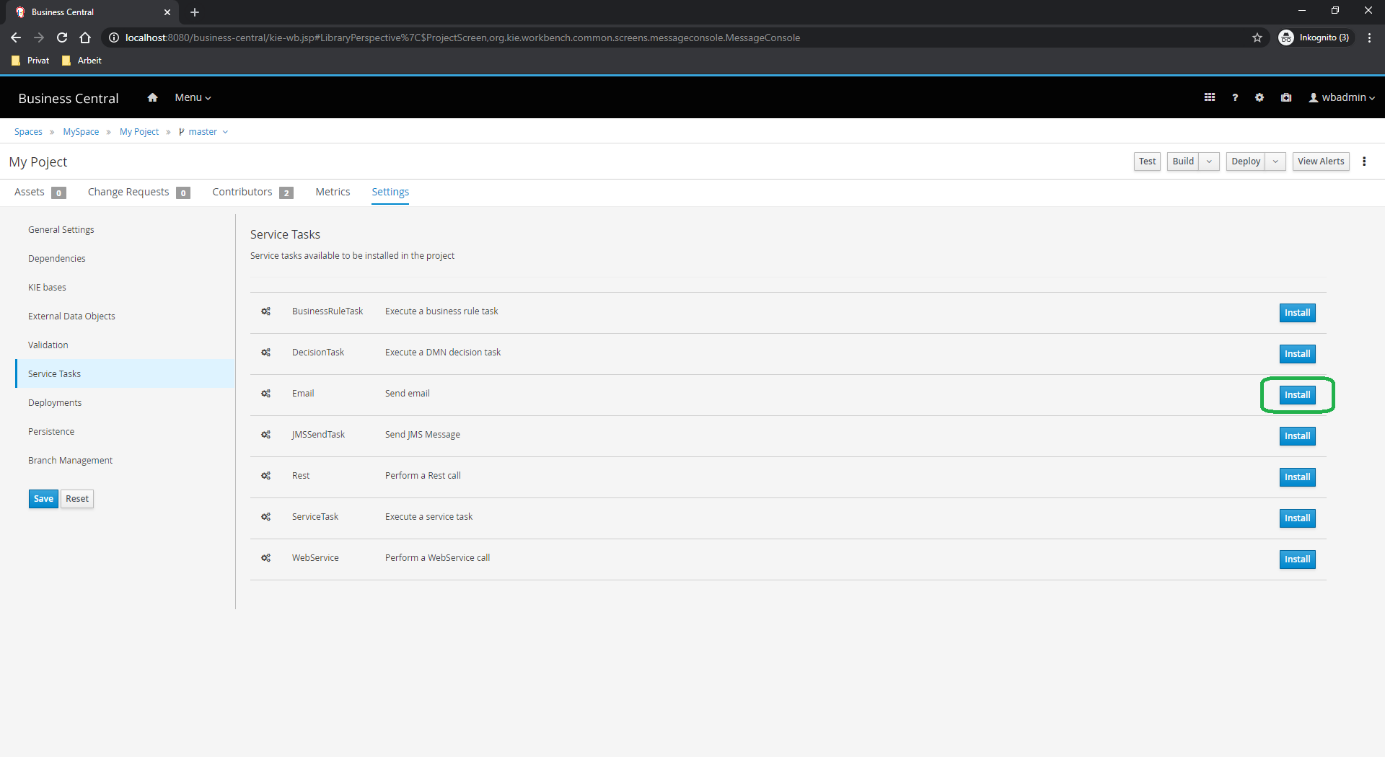
Task: Open the master branch dropdown
Action: point(203,132)
